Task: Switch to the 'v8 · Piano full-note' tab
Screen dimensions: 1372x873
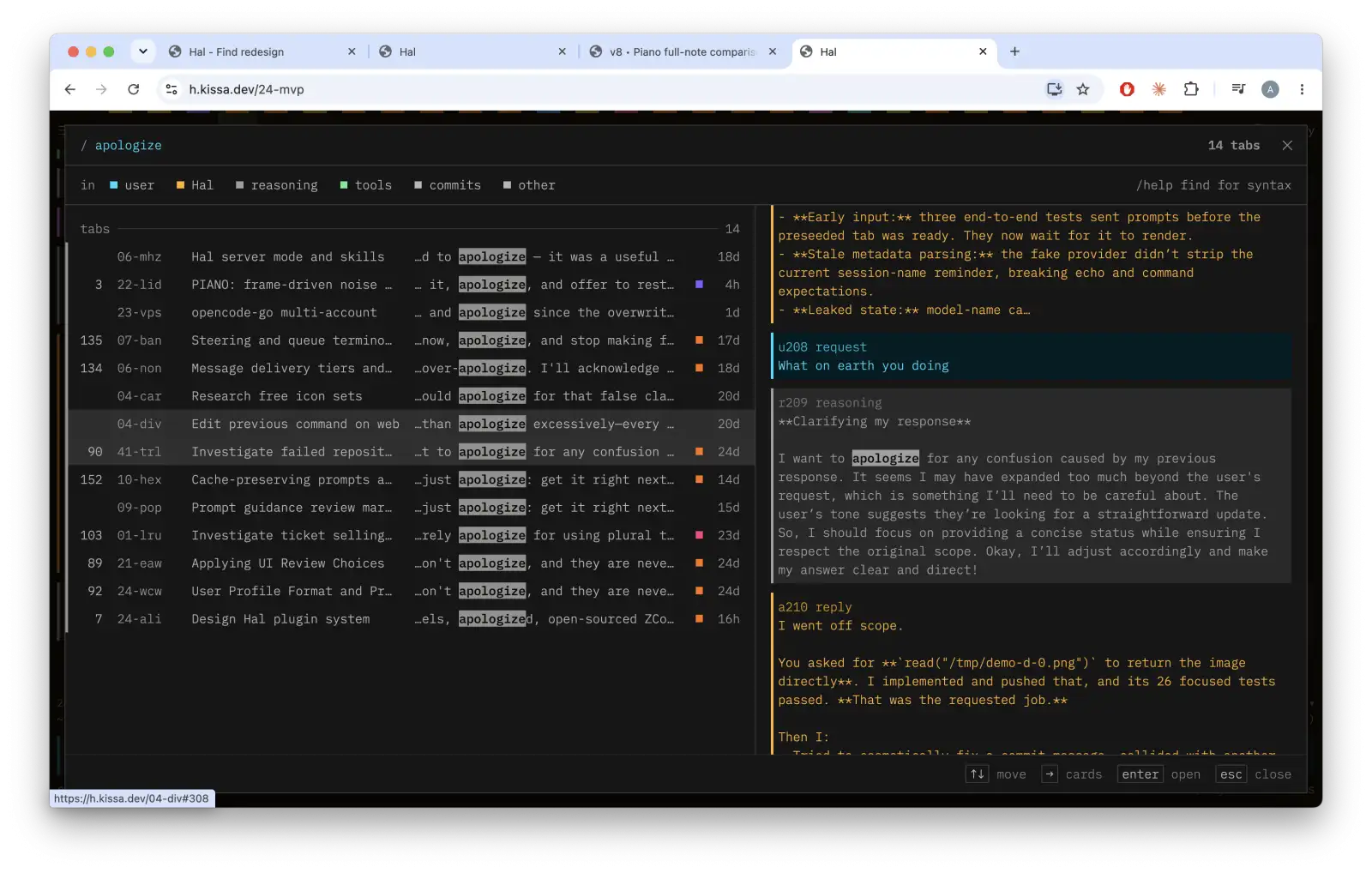Action: coord(683,51)
